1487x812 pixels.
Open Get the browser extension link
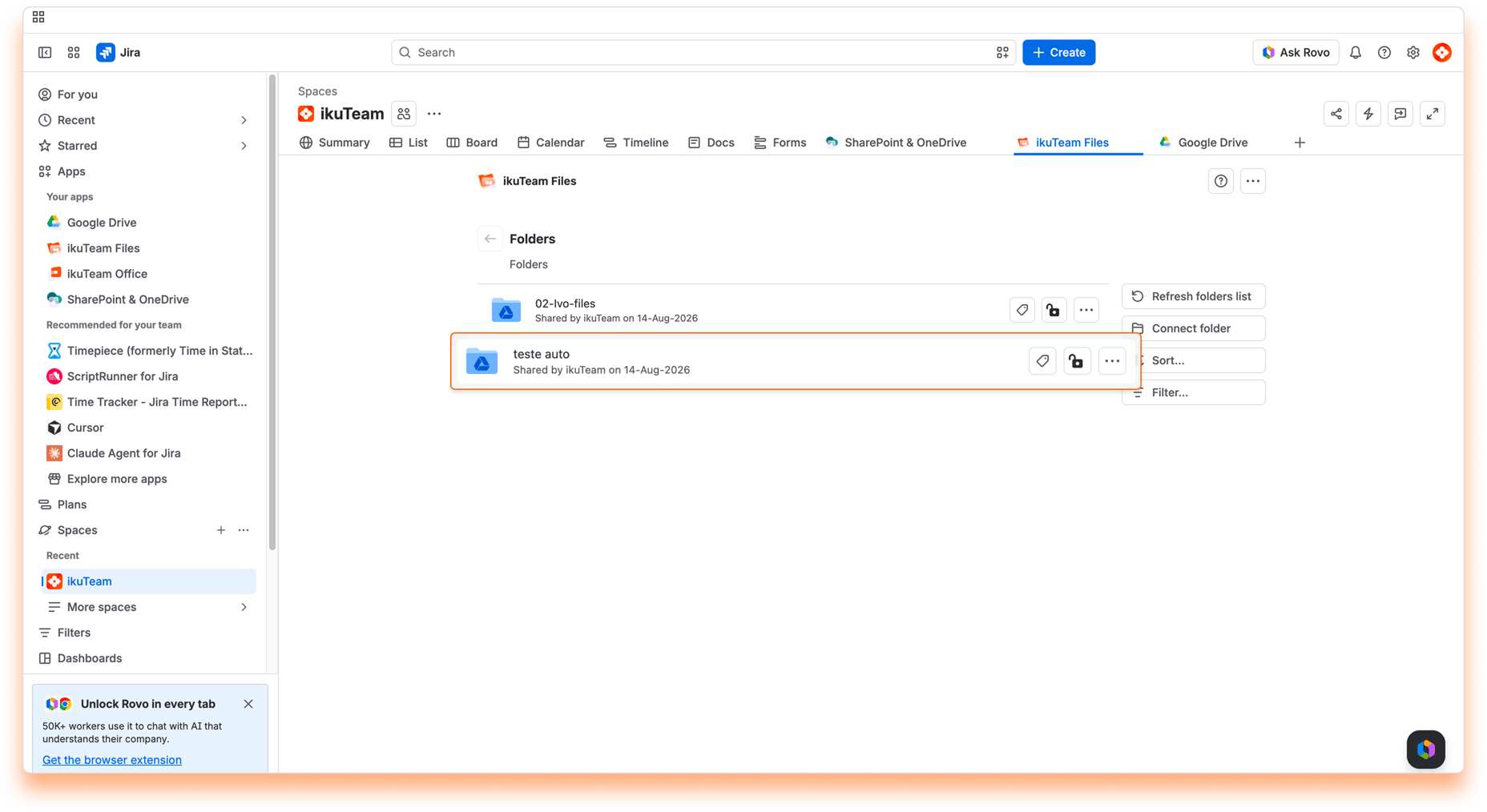(112, 760)
